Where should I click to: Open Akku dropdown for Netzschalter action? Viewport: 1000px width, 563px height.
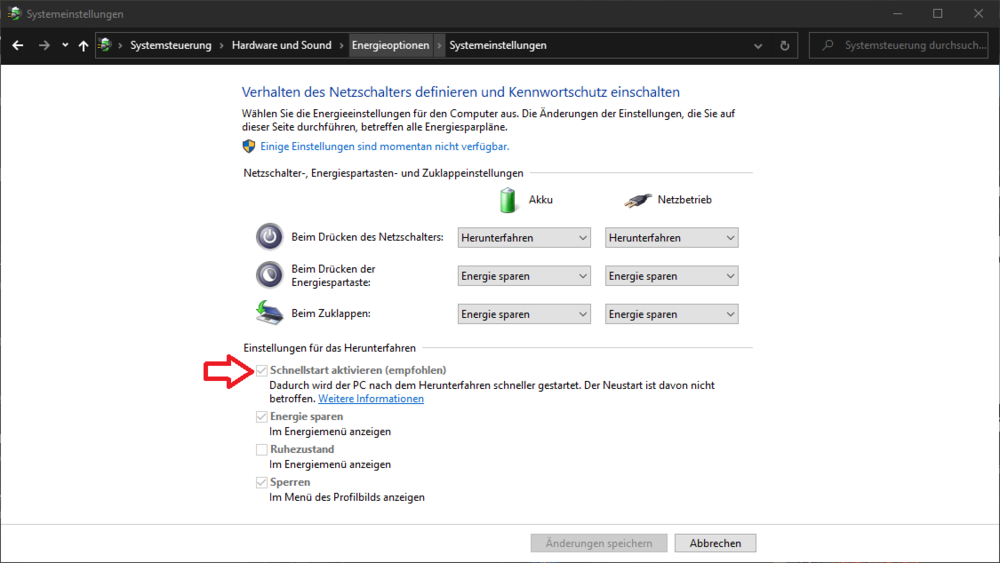pos(524,238)
